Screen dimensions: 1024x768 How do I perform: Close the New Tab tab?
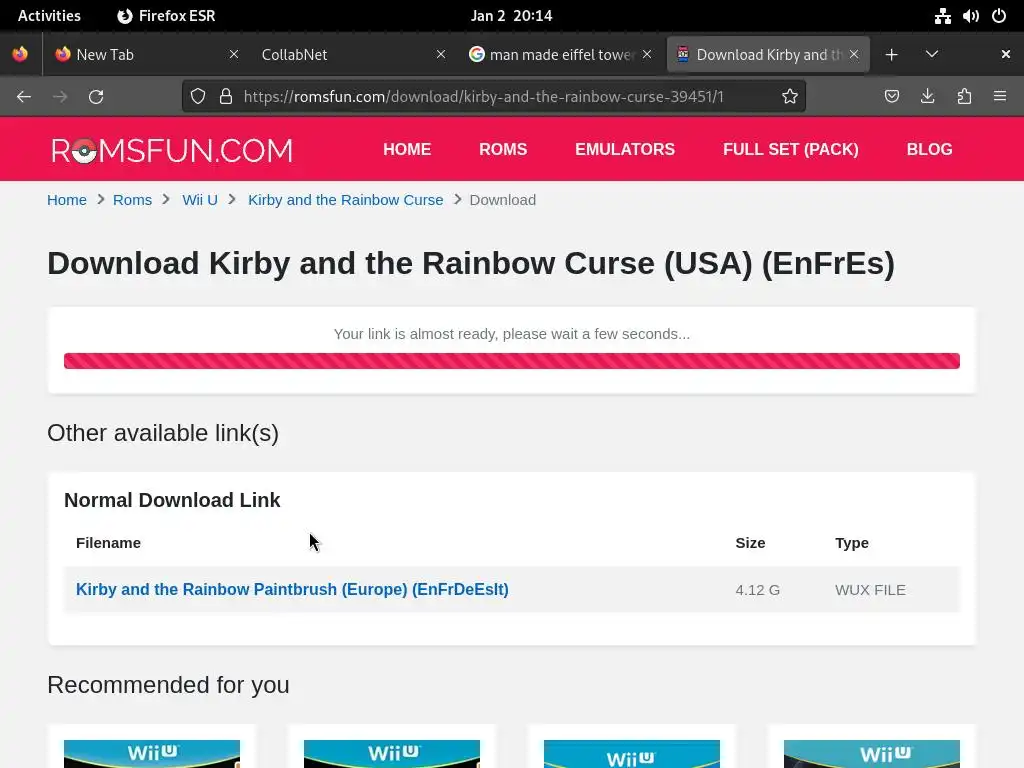[x=234, y=54]
